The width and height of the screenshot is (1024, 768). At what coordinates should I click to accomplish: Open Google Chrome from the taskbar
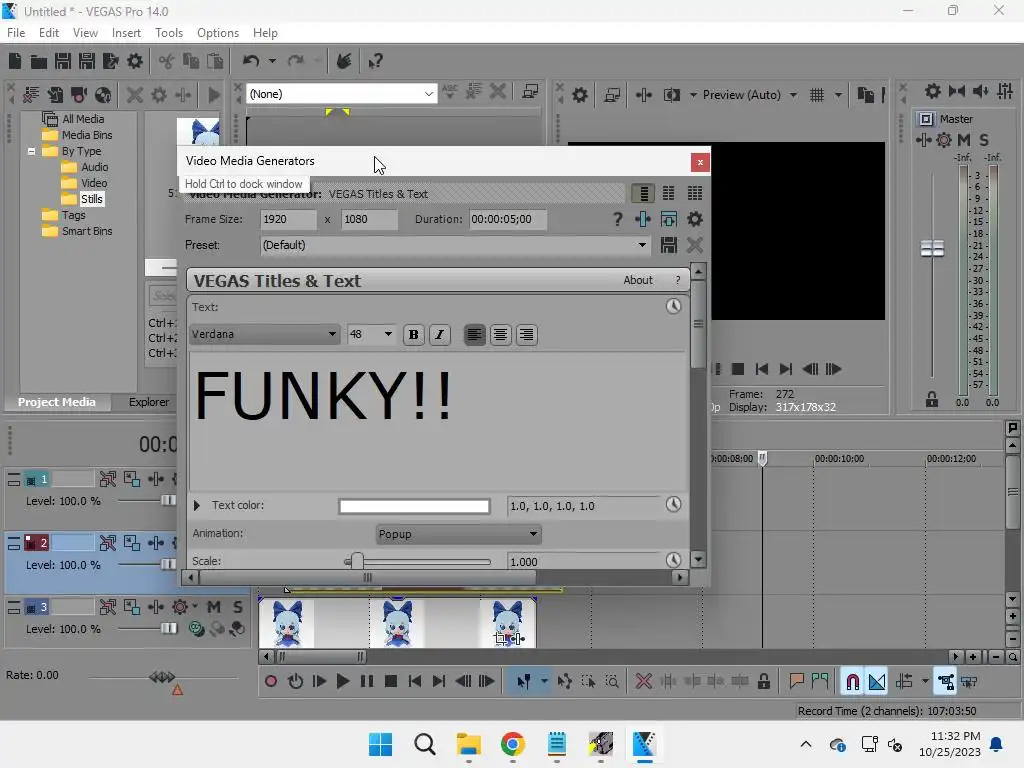click(513, 744)
